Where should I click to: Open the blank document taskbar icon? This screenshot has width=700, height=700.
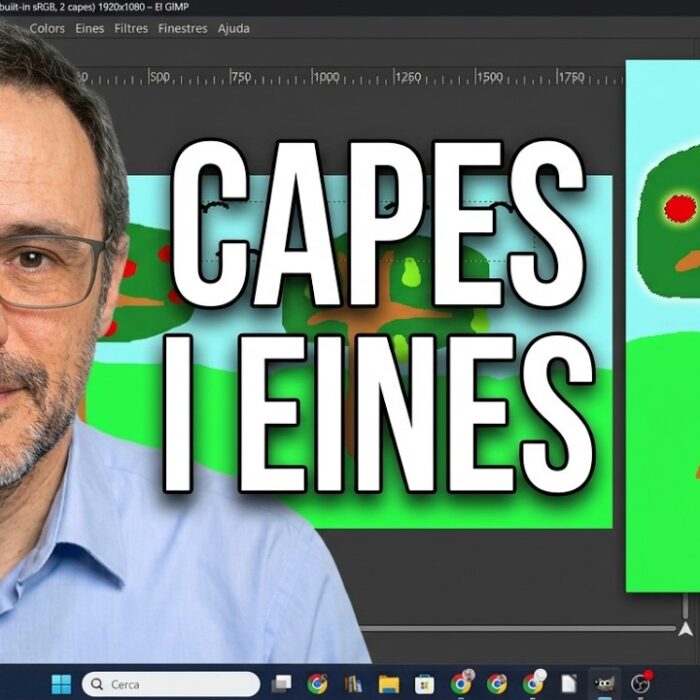tap(569, 684)
